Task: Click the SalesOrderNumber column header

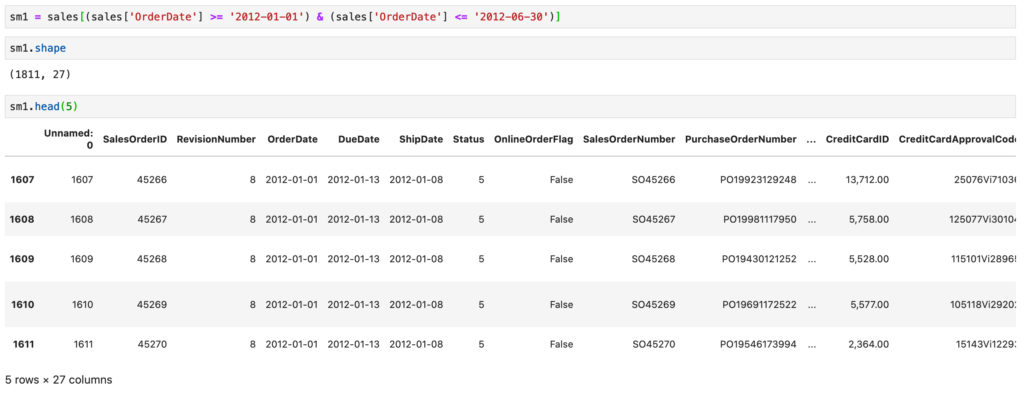Action: (x=629, y=139)
